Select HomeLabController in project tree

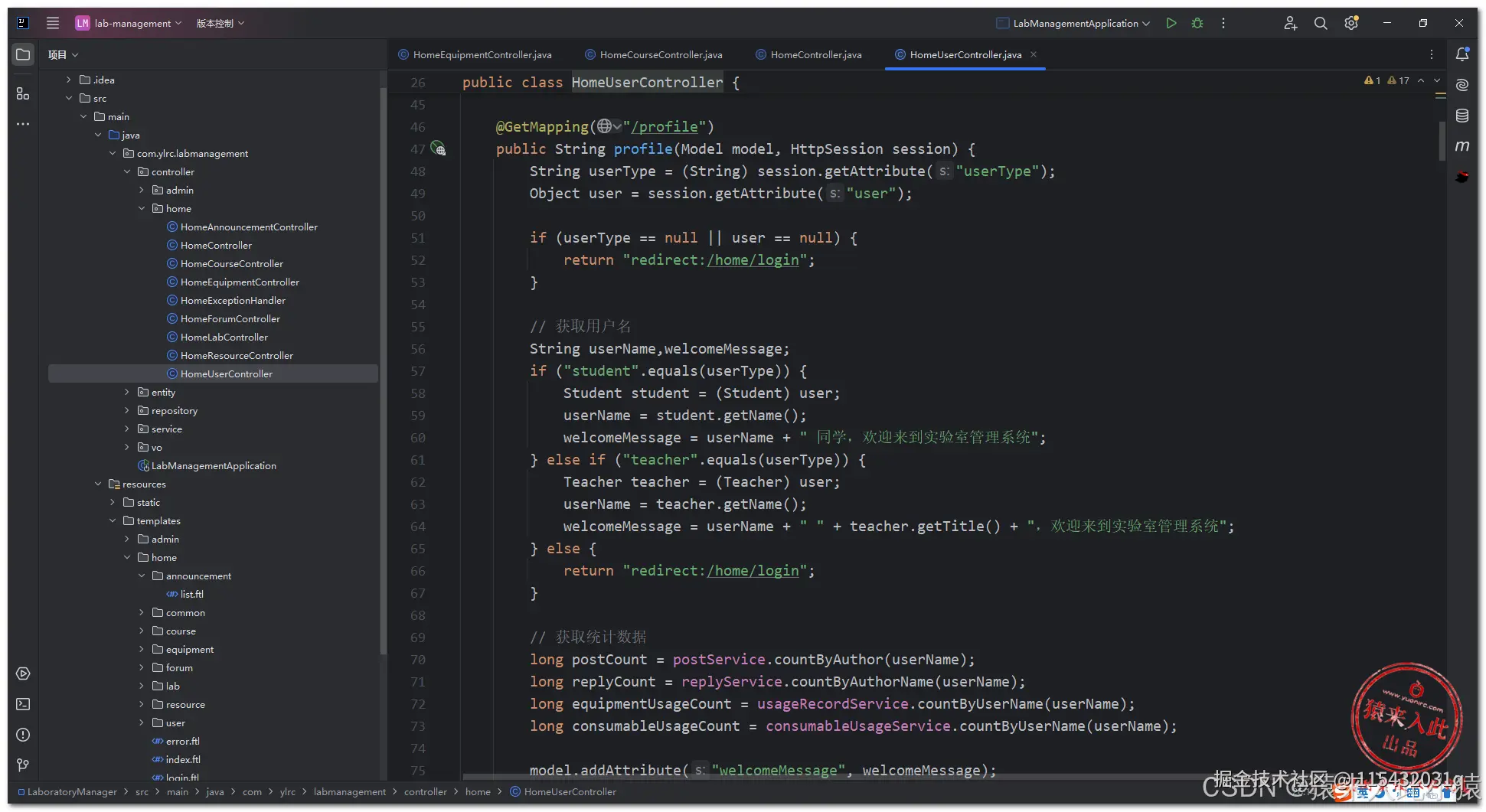tap(224, 337)
